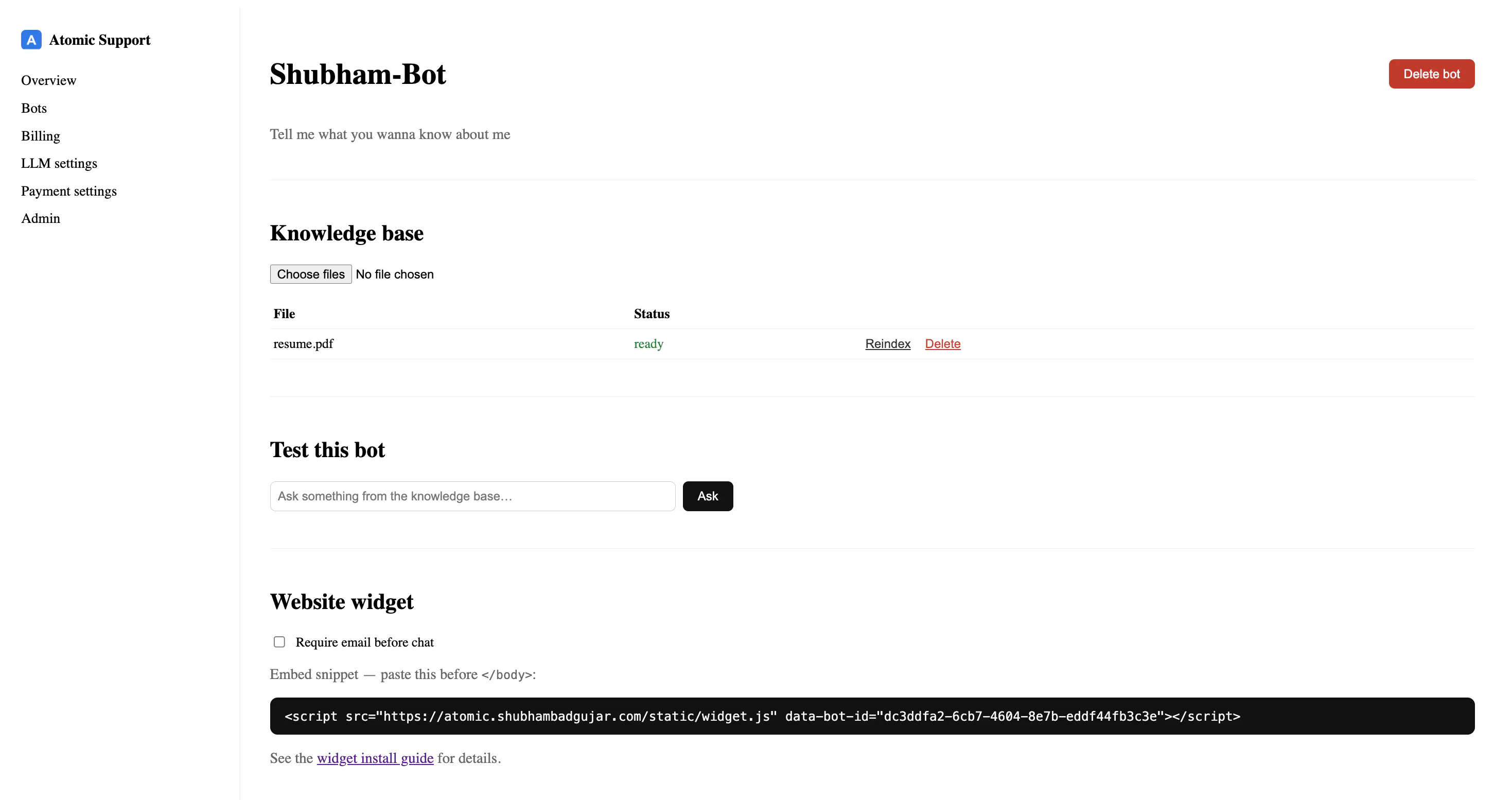Enable Require email before chat checkbox
Viewport: 1512px width, 800px height.
(279, 641)
